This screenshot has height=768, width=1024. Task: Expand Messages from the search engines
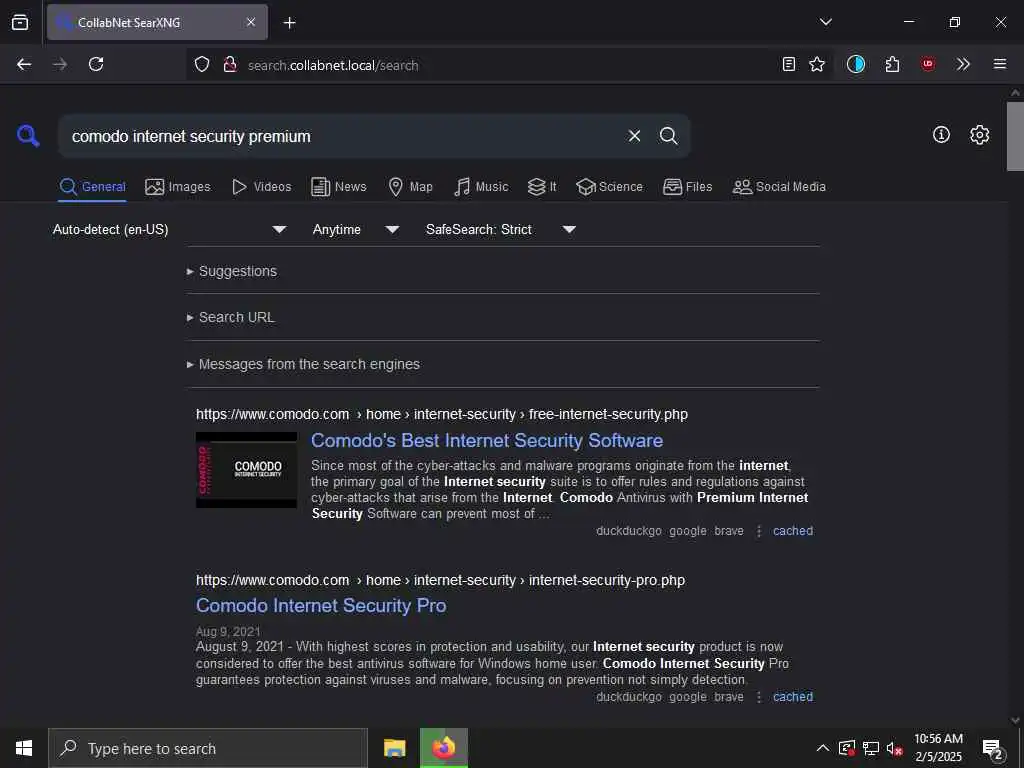pyautogui.click(x=303, y=364)
